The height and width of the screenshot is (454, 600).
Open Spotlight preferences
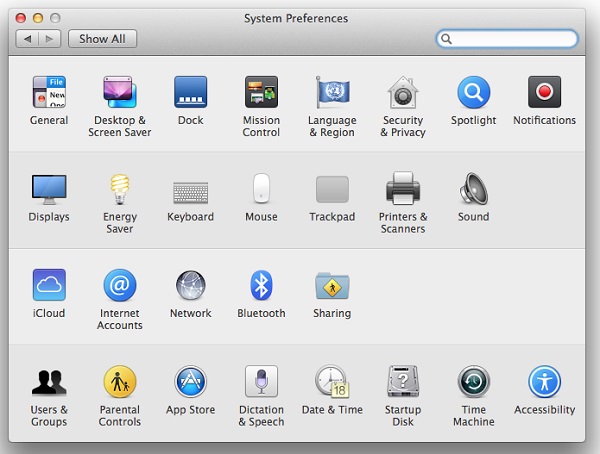(x=473, y=93)
